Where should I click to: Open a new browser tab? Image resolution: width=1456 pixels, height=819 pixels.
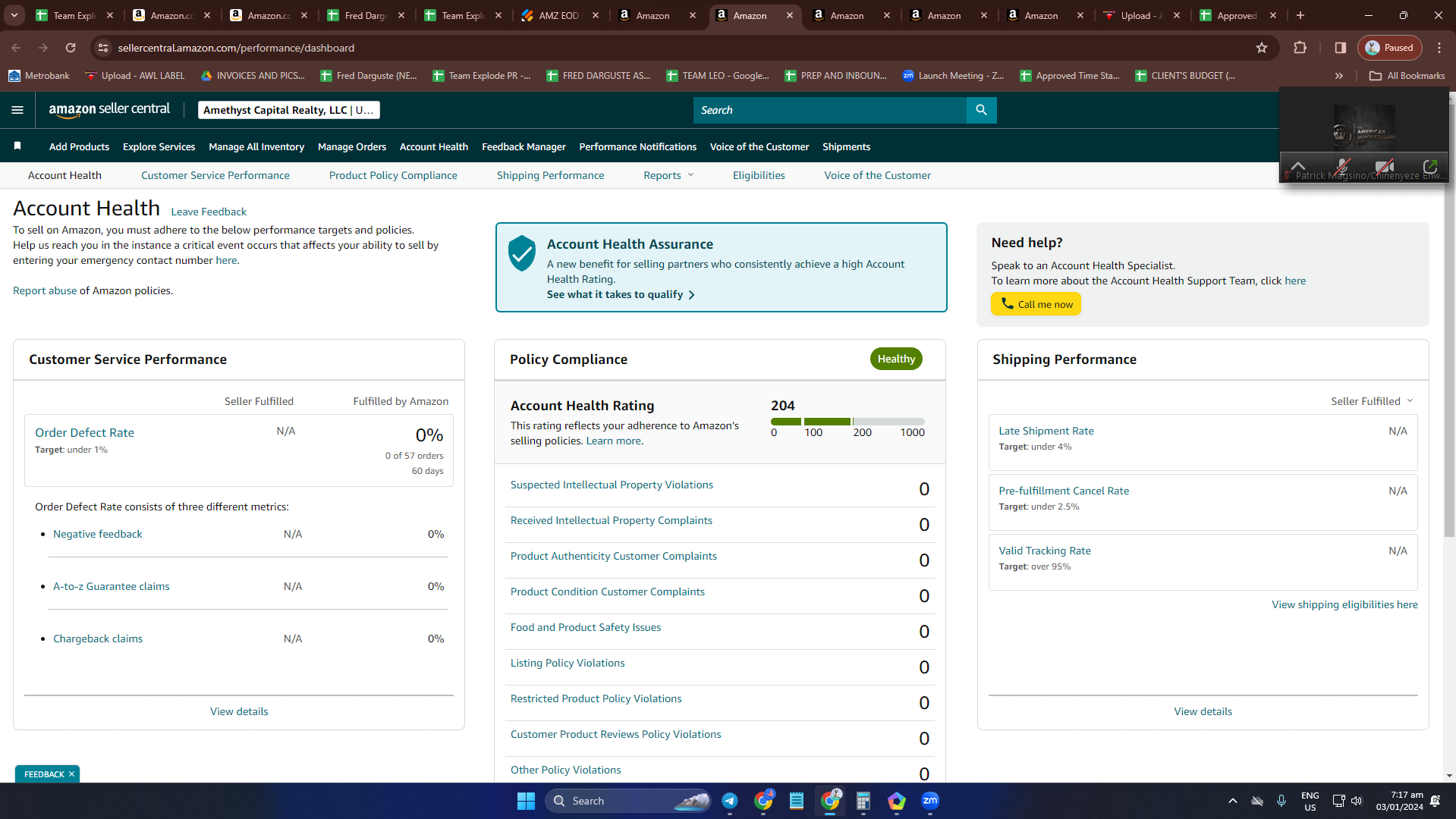[x=1300, y=15]
